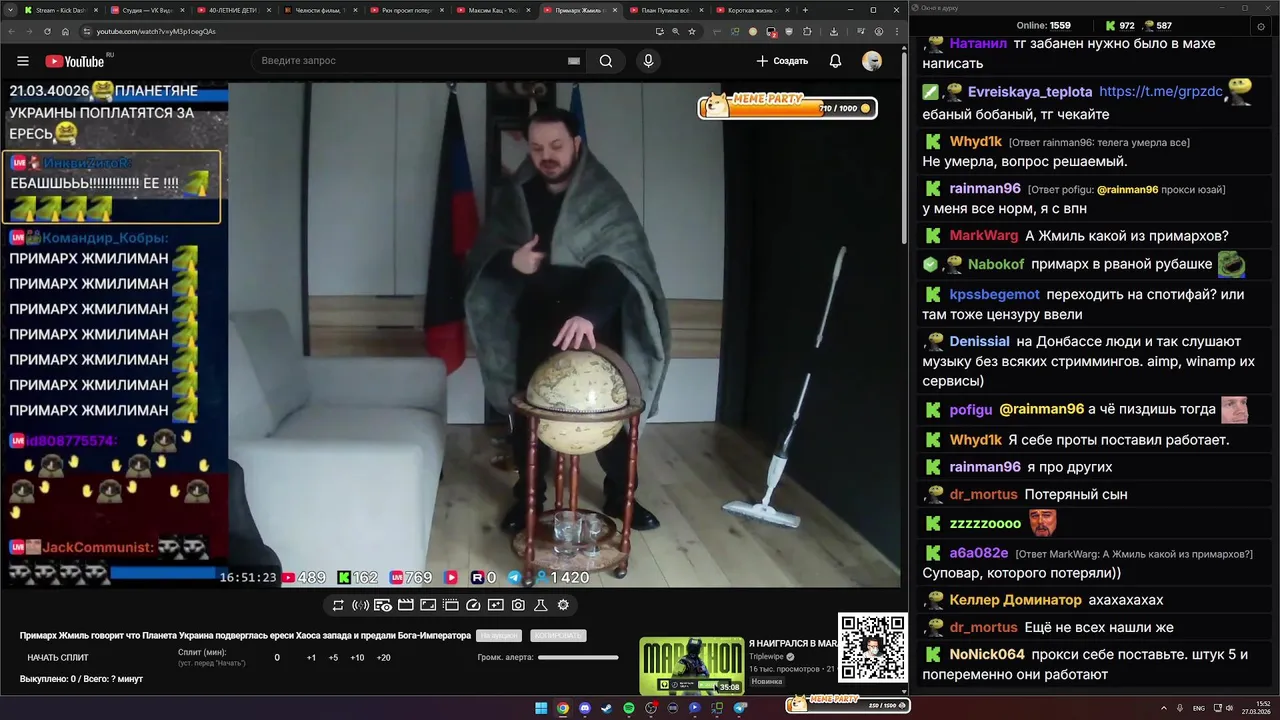Add +10 minutes to split
1280x720 pixels.
coord(357,658)
